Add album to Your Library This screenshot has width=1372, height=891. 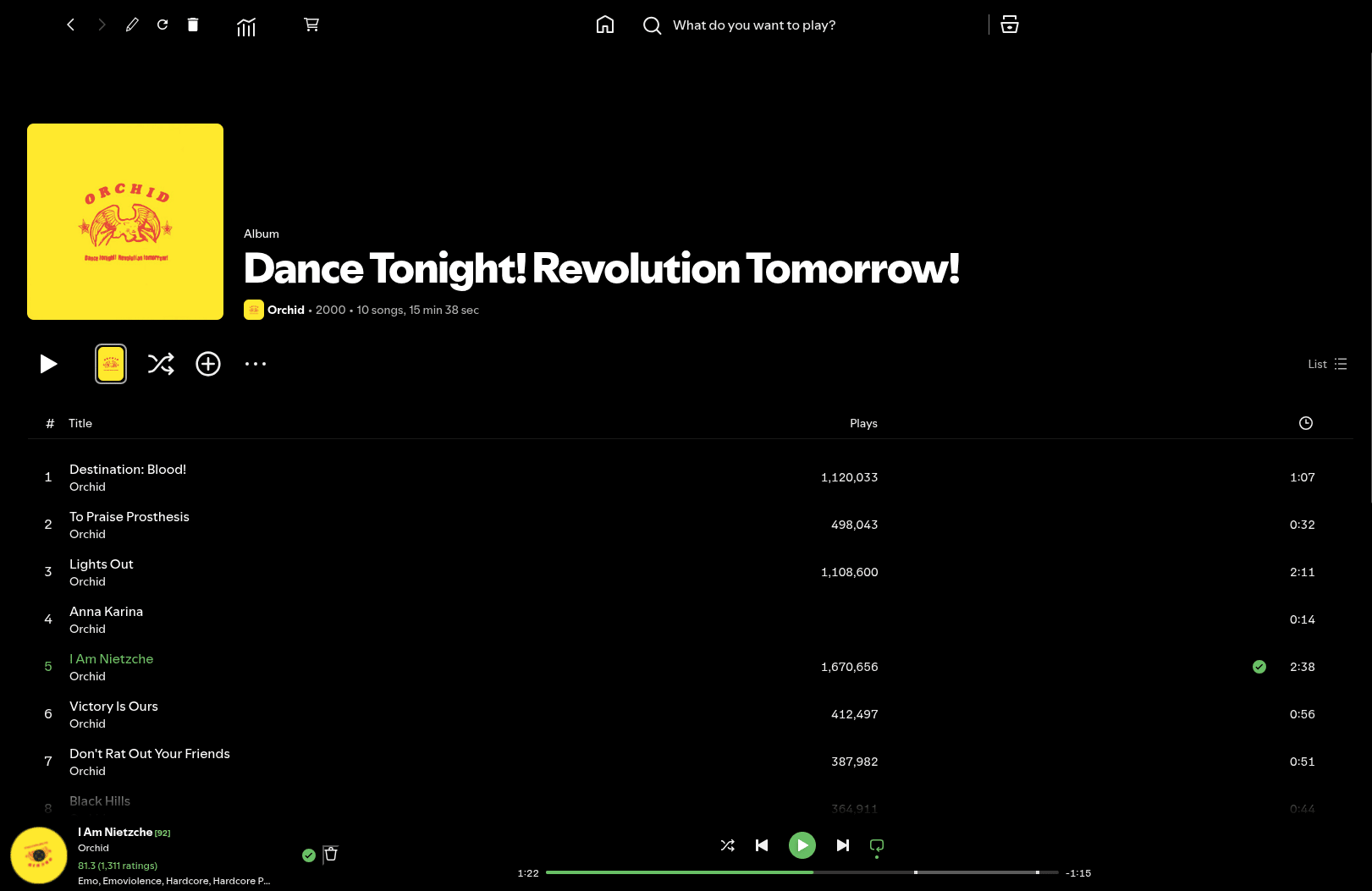(208, 364)
